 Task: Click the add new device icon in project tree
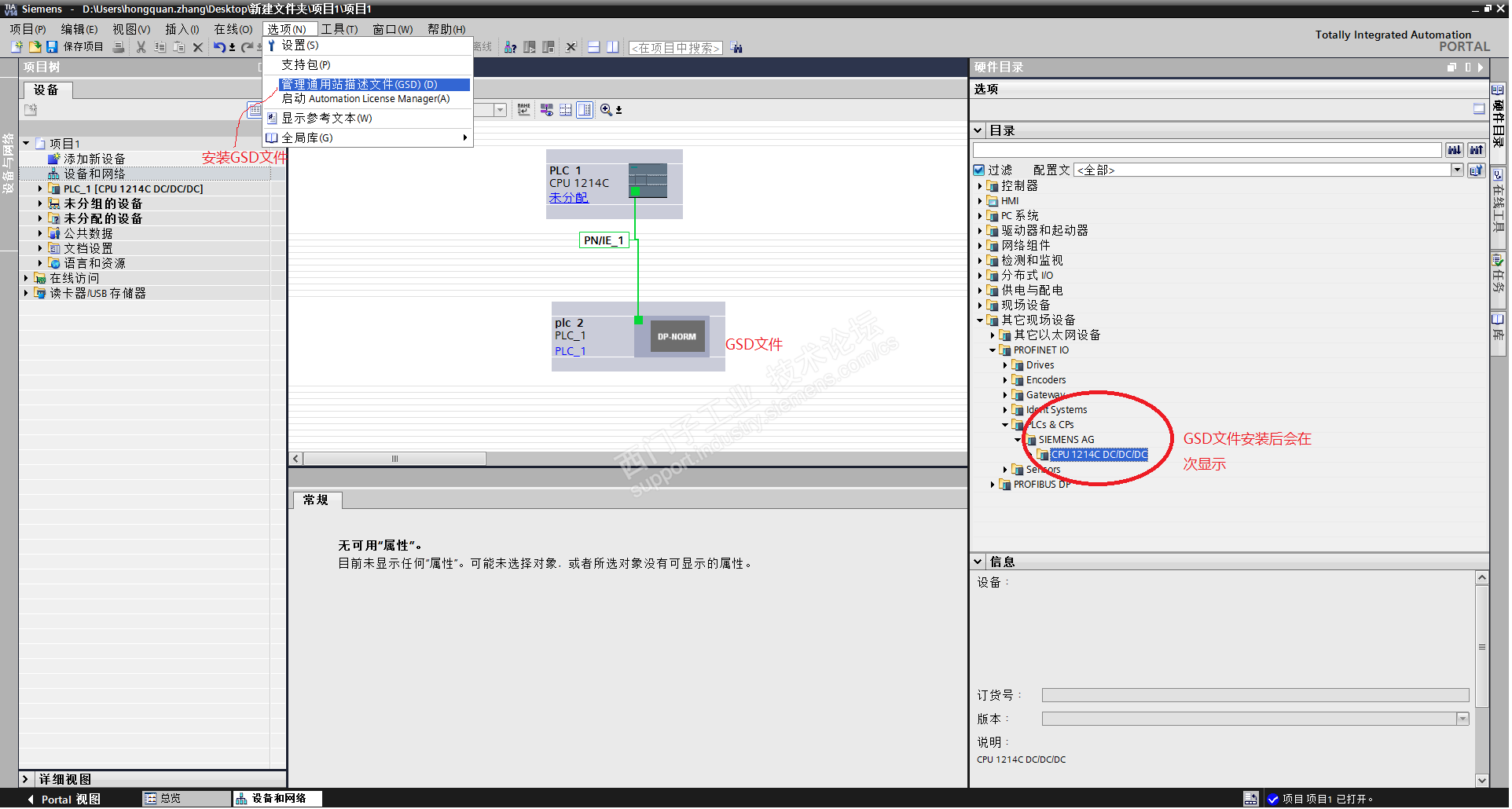(x=54, y=159)
